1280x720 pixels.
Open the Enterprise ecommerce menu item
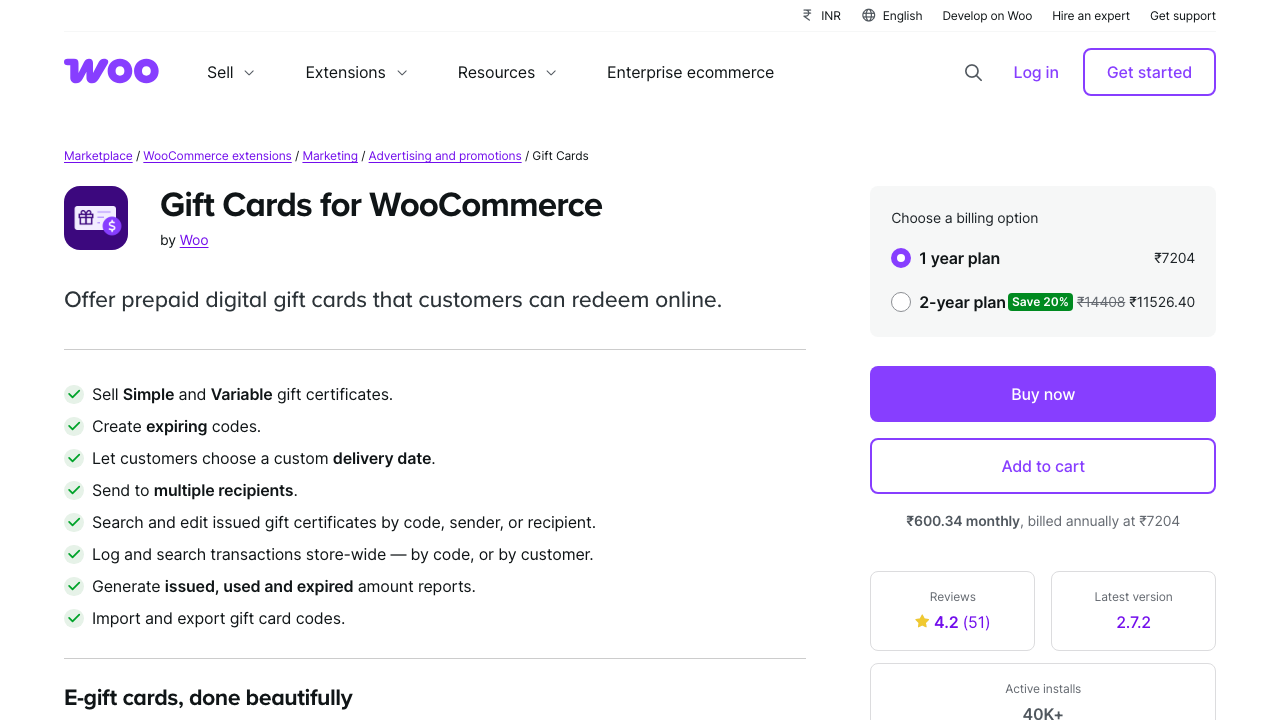(690, 72)
